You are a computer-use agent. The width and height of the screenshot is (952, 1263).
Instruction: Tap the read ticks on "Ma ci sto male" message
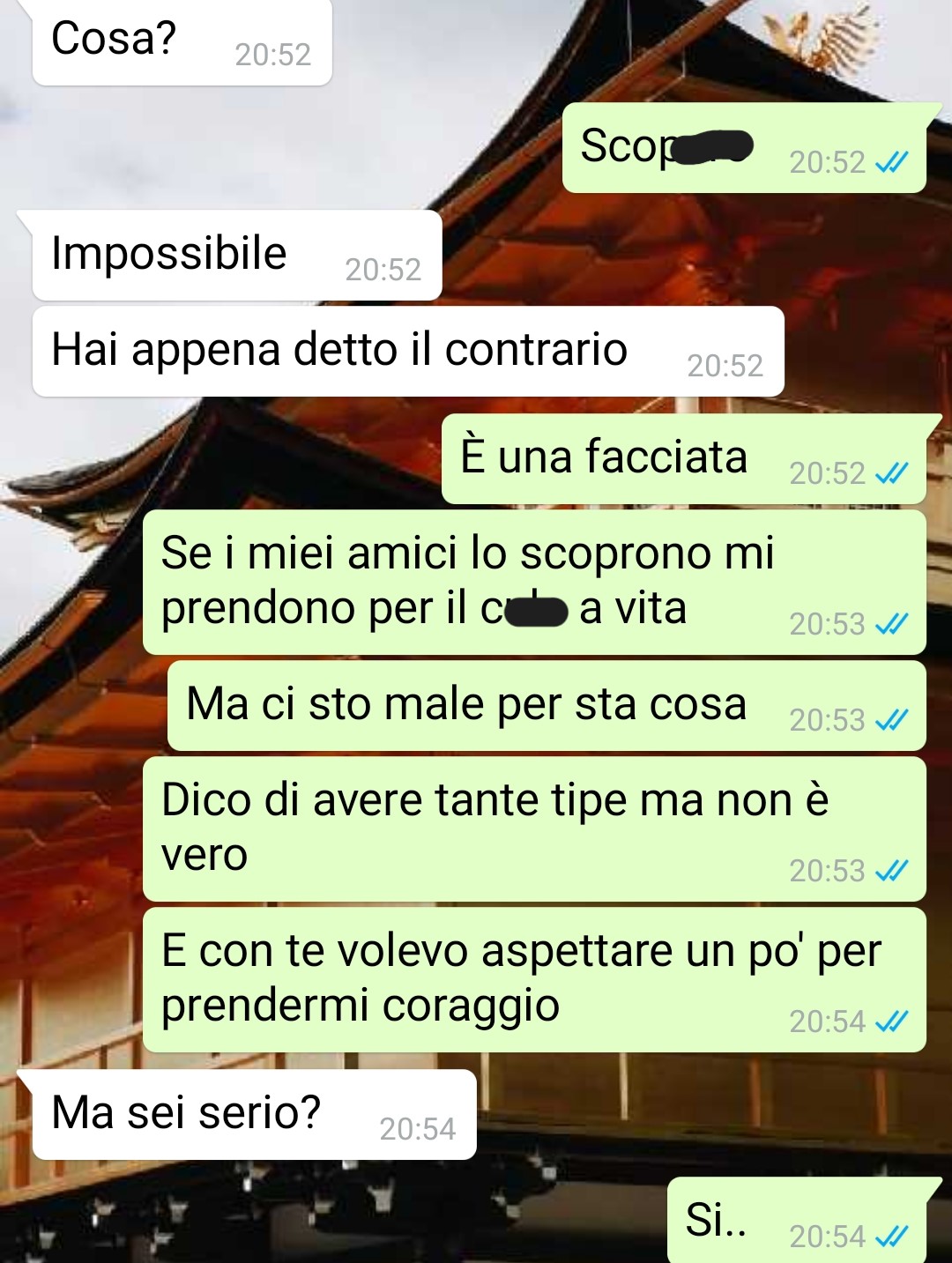tap(891, 721)
